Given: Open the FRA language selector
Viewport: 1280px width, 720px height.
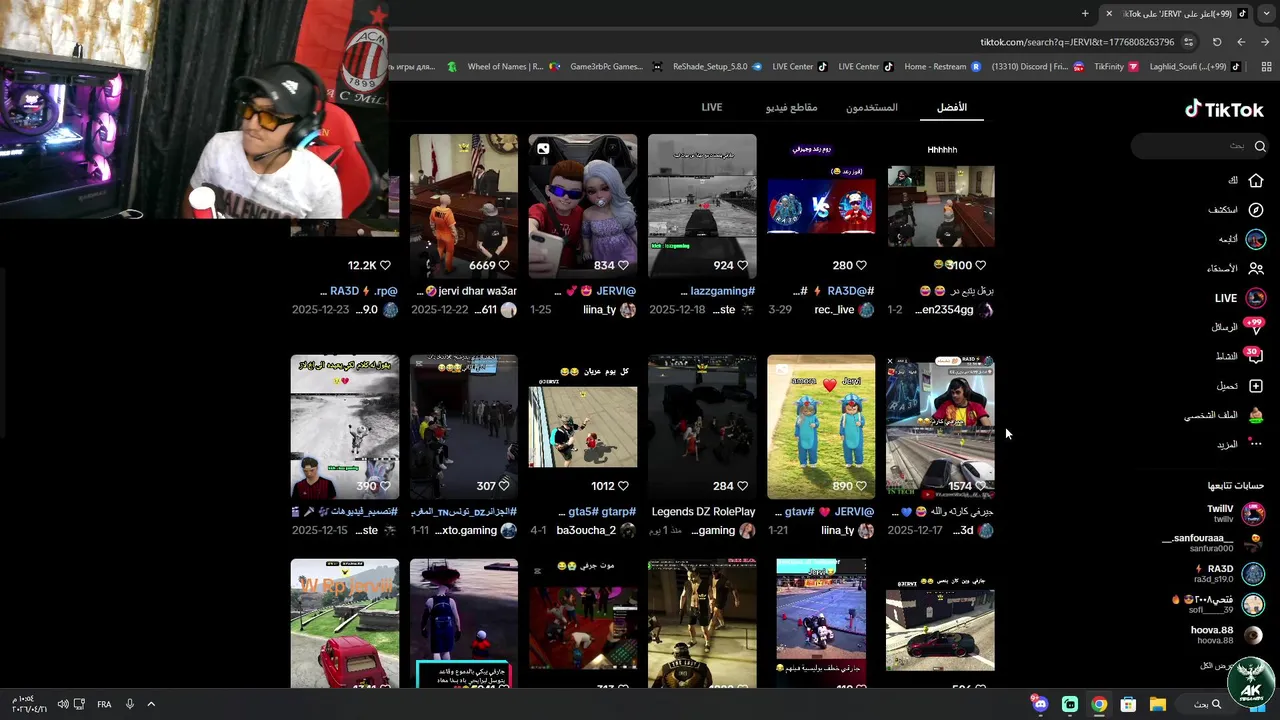Looking at the screenshot, I should (x=104, y=704).
